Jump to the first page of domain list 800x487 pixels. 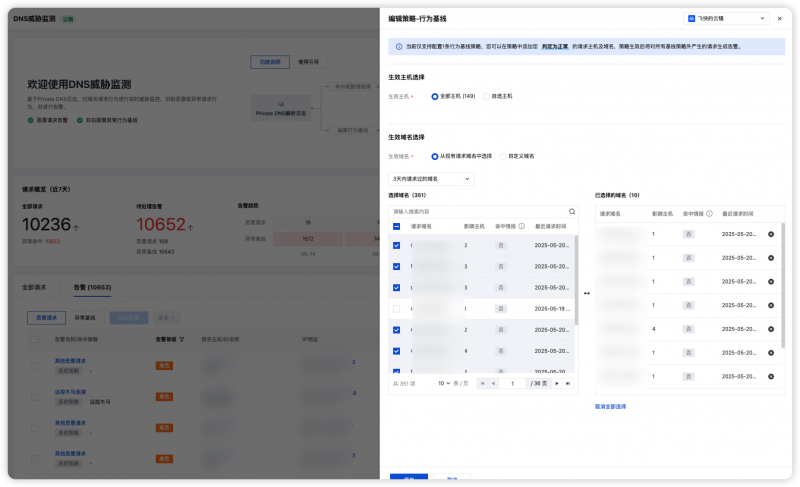point(482,383)
